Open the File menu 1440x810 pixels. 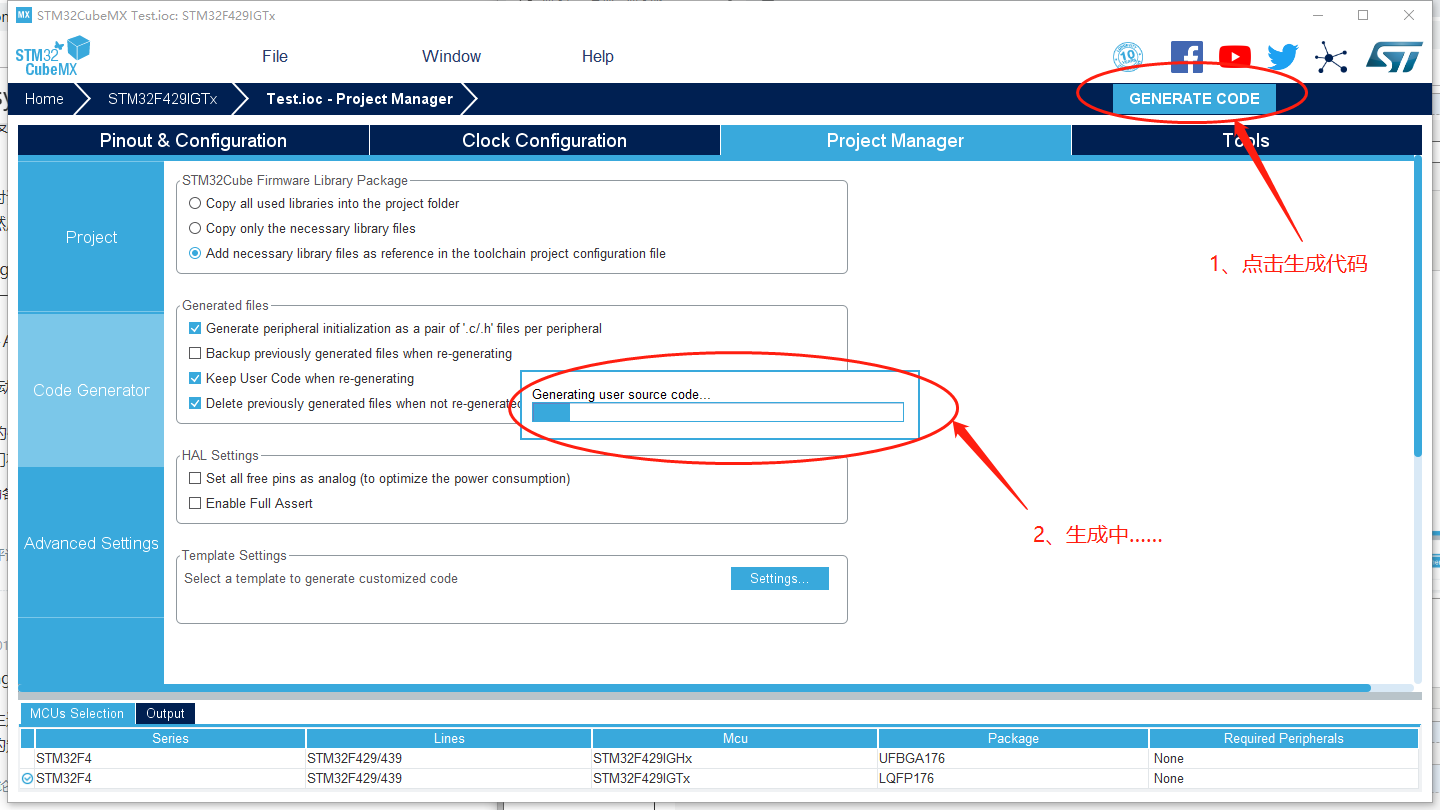point(275,57)
